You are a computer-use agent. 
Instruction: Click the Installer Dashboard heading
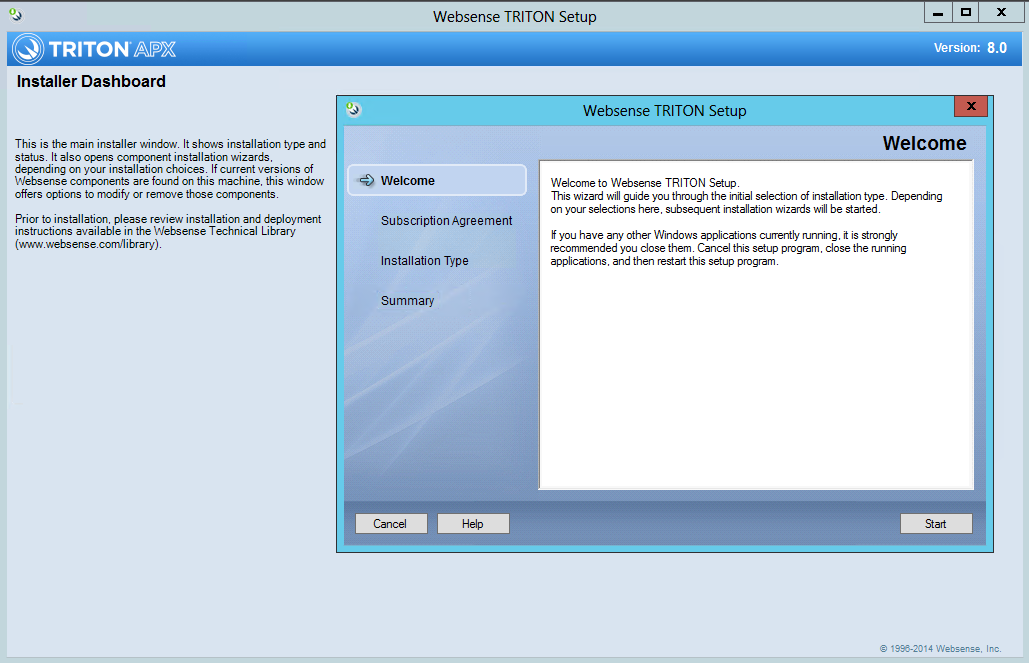tap(91, 81)
